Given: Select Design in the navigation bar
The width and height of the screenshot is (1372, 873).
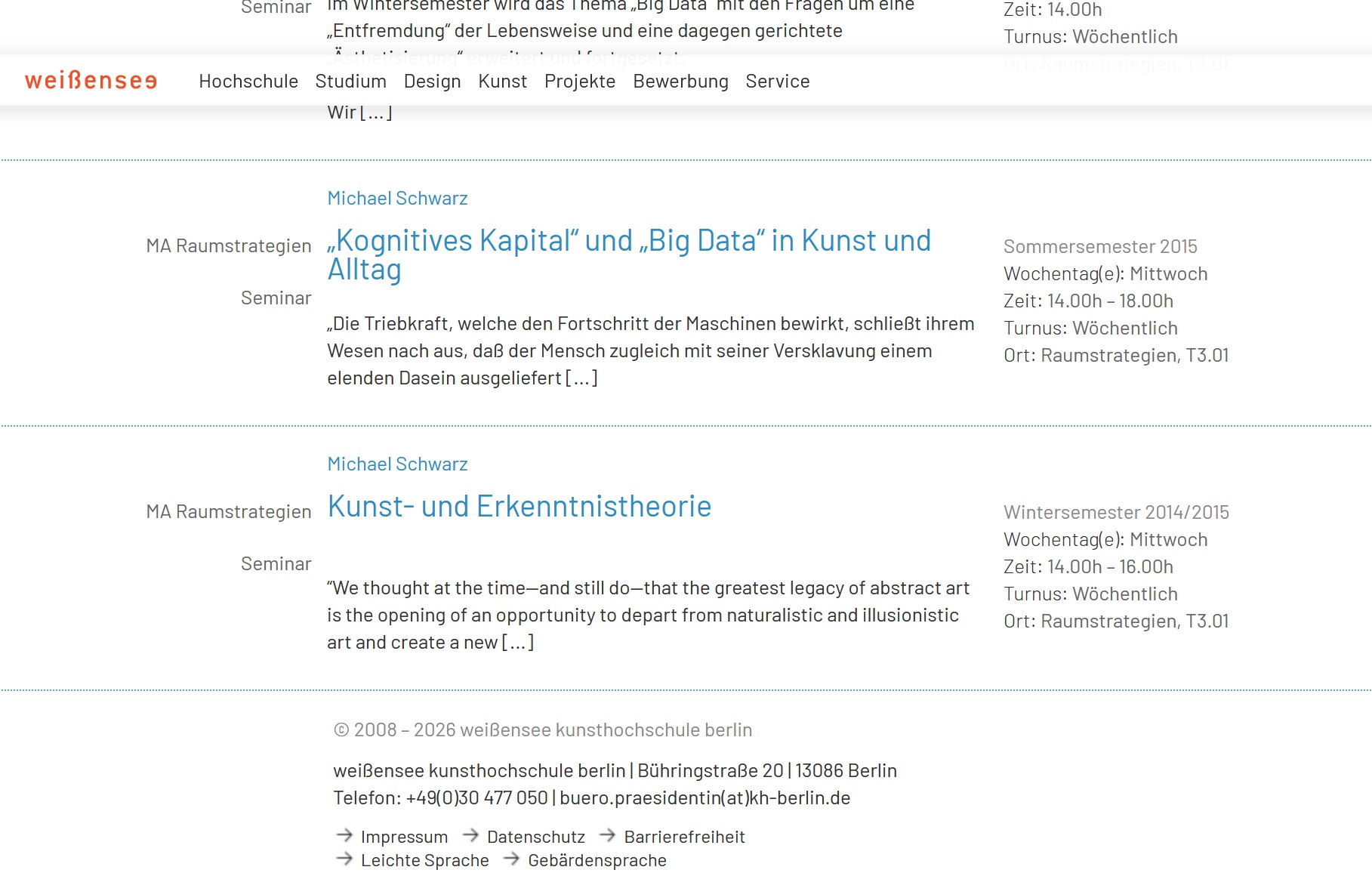Looking at the screenshot, I should (432, 82).
